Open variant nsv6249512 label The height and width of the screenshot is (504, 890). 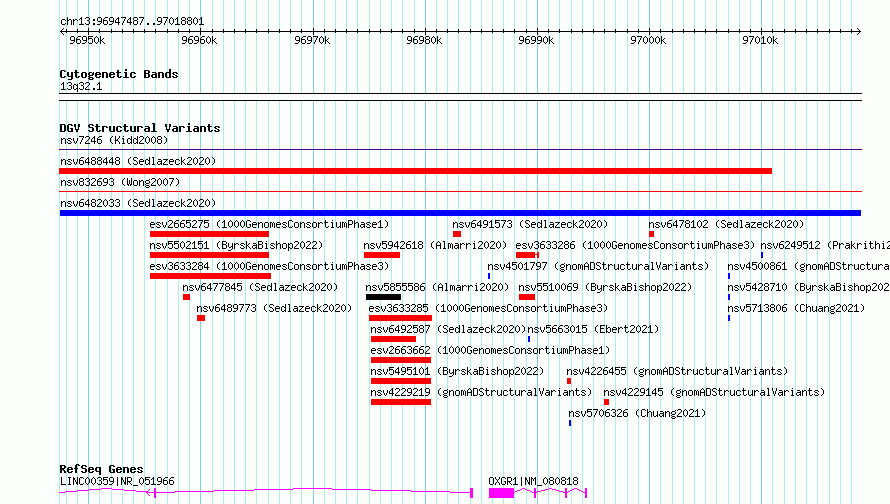[825, 245]
